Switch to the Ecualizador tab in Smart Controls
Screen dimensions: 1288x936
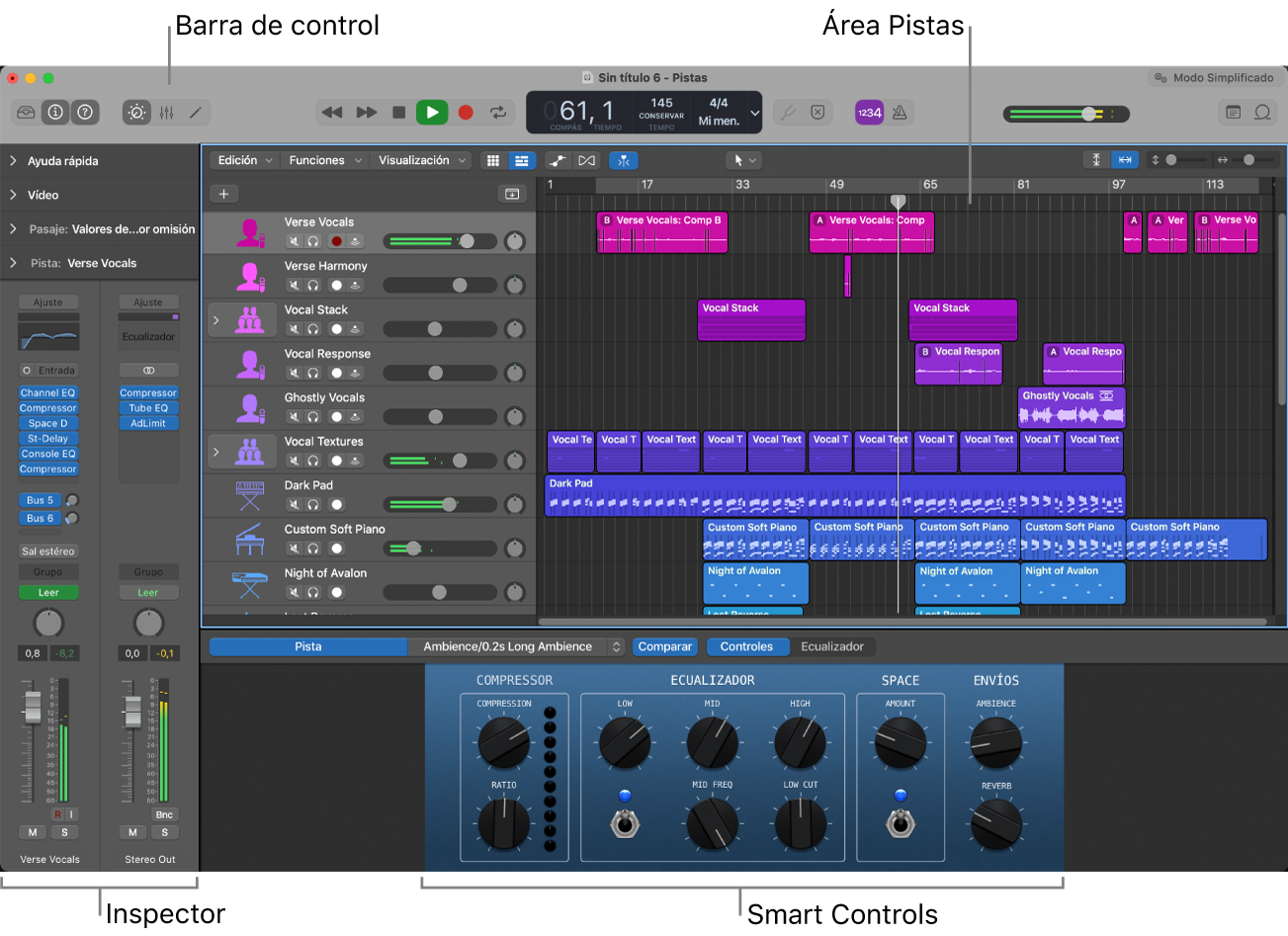[834, 646]
